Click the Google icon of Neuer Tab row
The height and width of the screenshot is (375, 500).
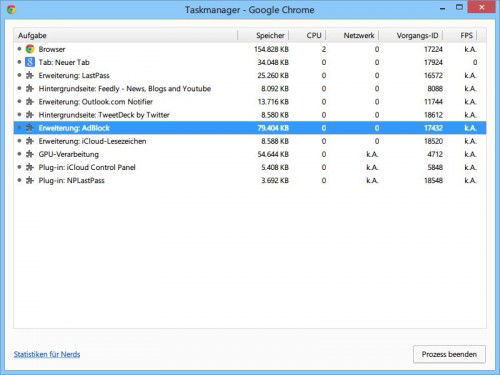30,62
